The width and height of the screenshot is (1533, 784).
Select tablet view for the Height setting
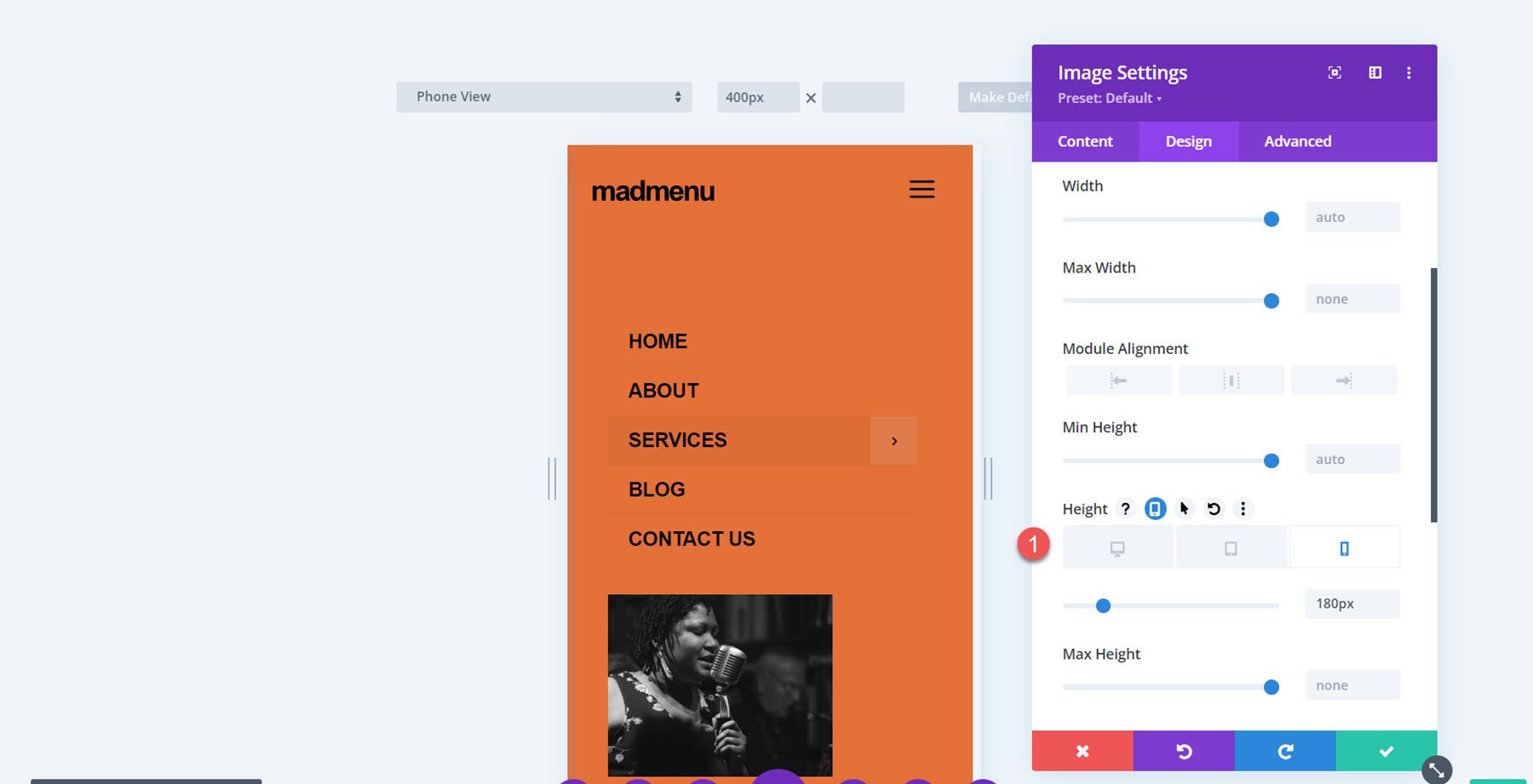(1231, 547)
